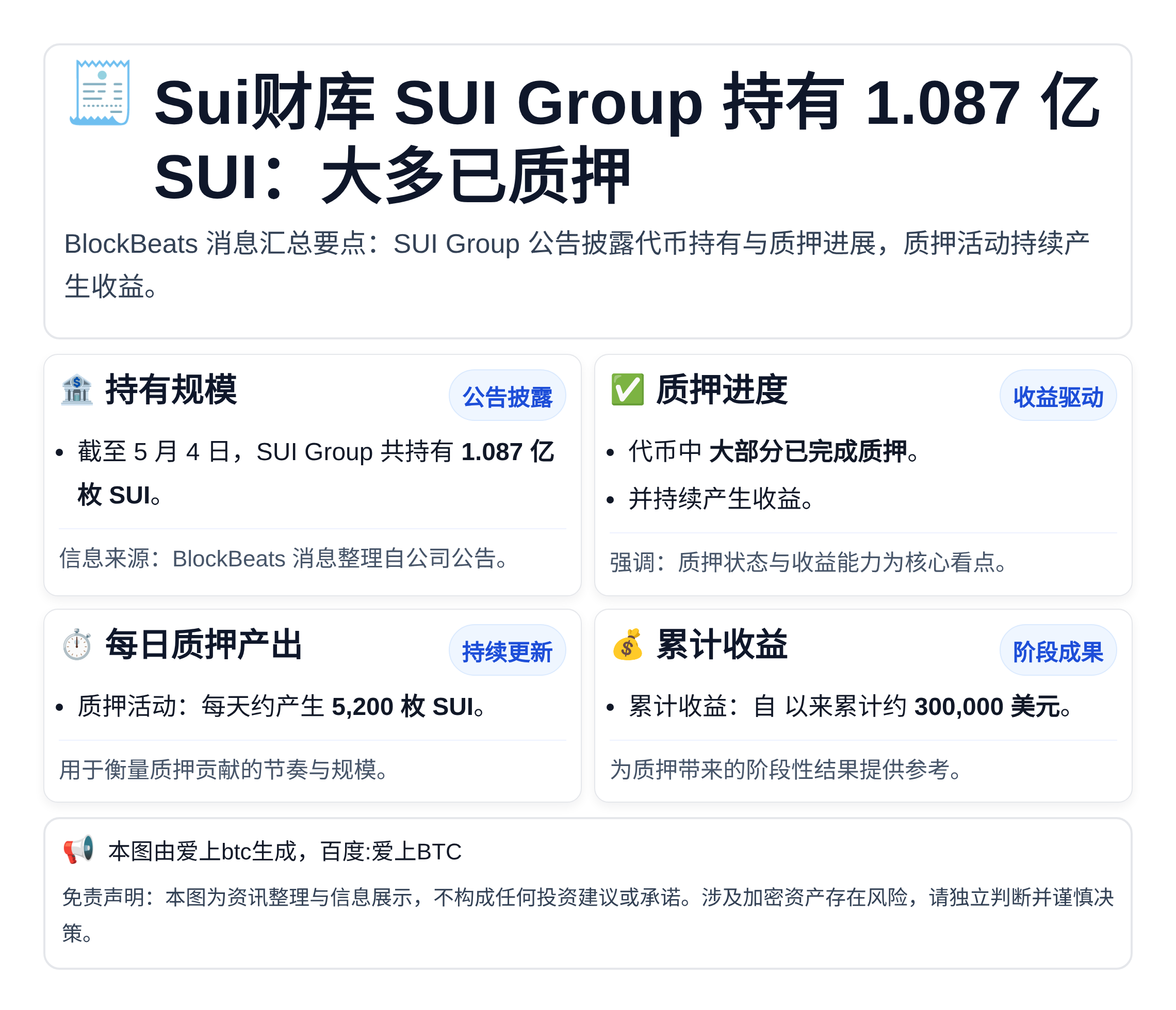Select the 阶段成果 tag

click(x=1058, y=650)
